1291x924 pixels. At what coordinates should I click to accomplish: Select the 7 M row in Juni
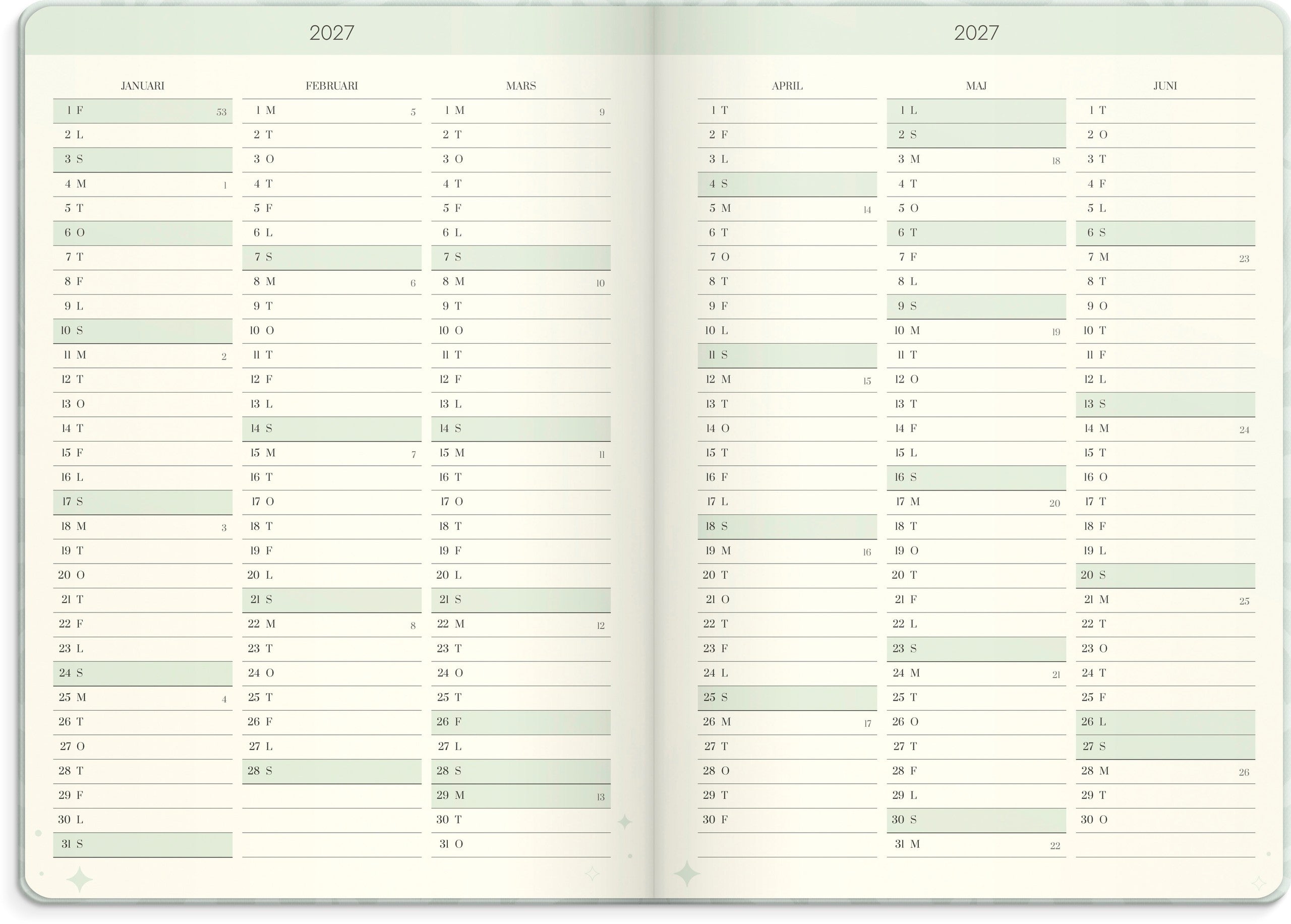1165,258
